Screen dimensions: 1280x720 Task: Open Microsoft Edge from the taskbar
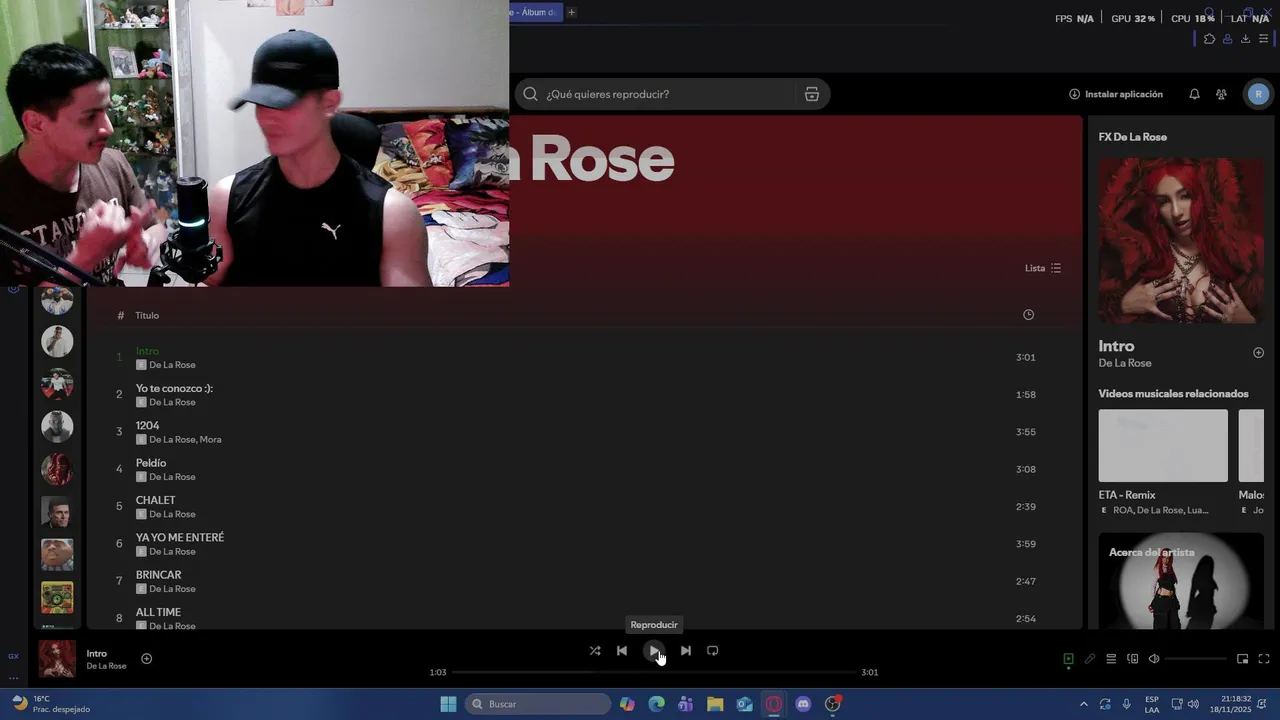click(x=656, y=704)
